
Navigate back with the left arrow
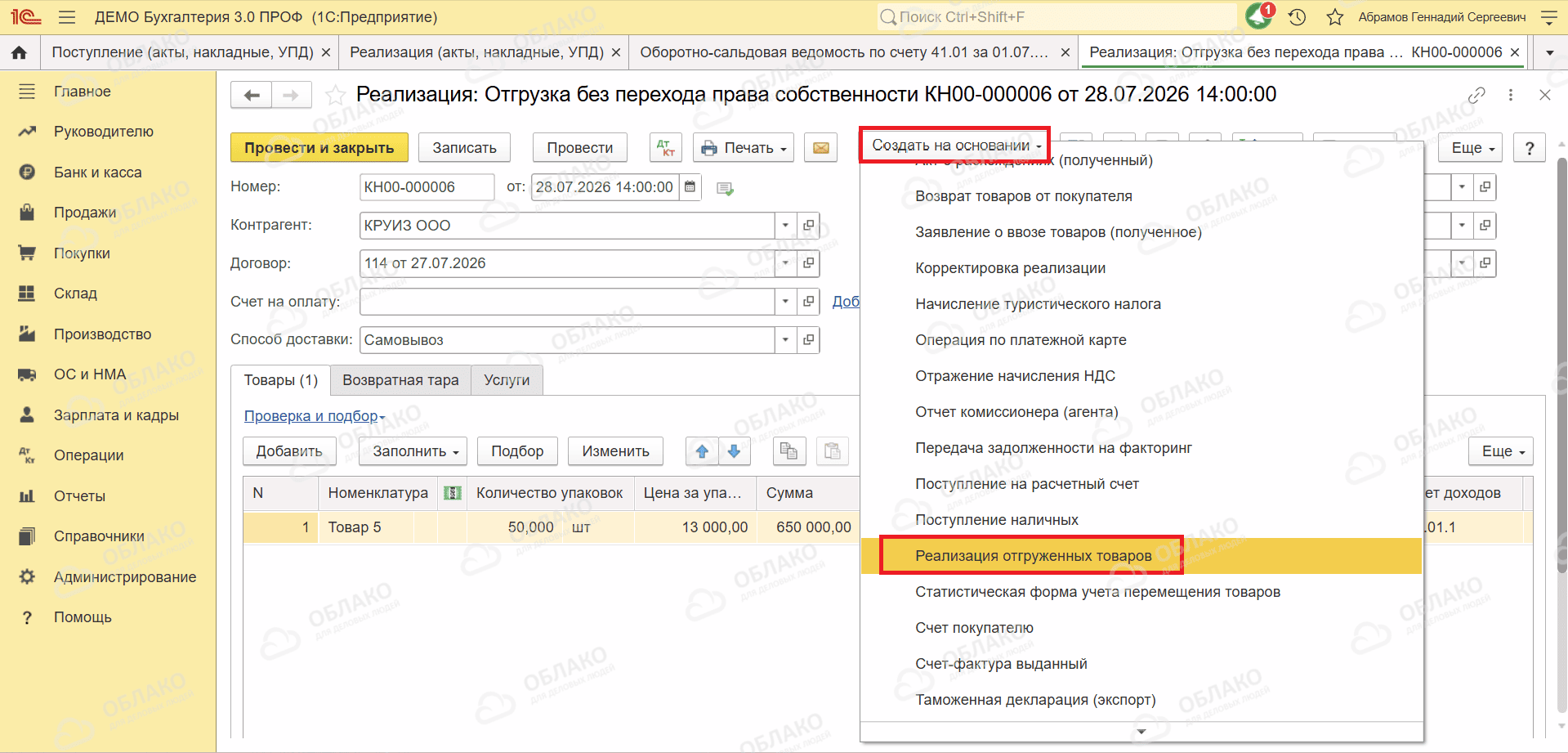point(252,96)
